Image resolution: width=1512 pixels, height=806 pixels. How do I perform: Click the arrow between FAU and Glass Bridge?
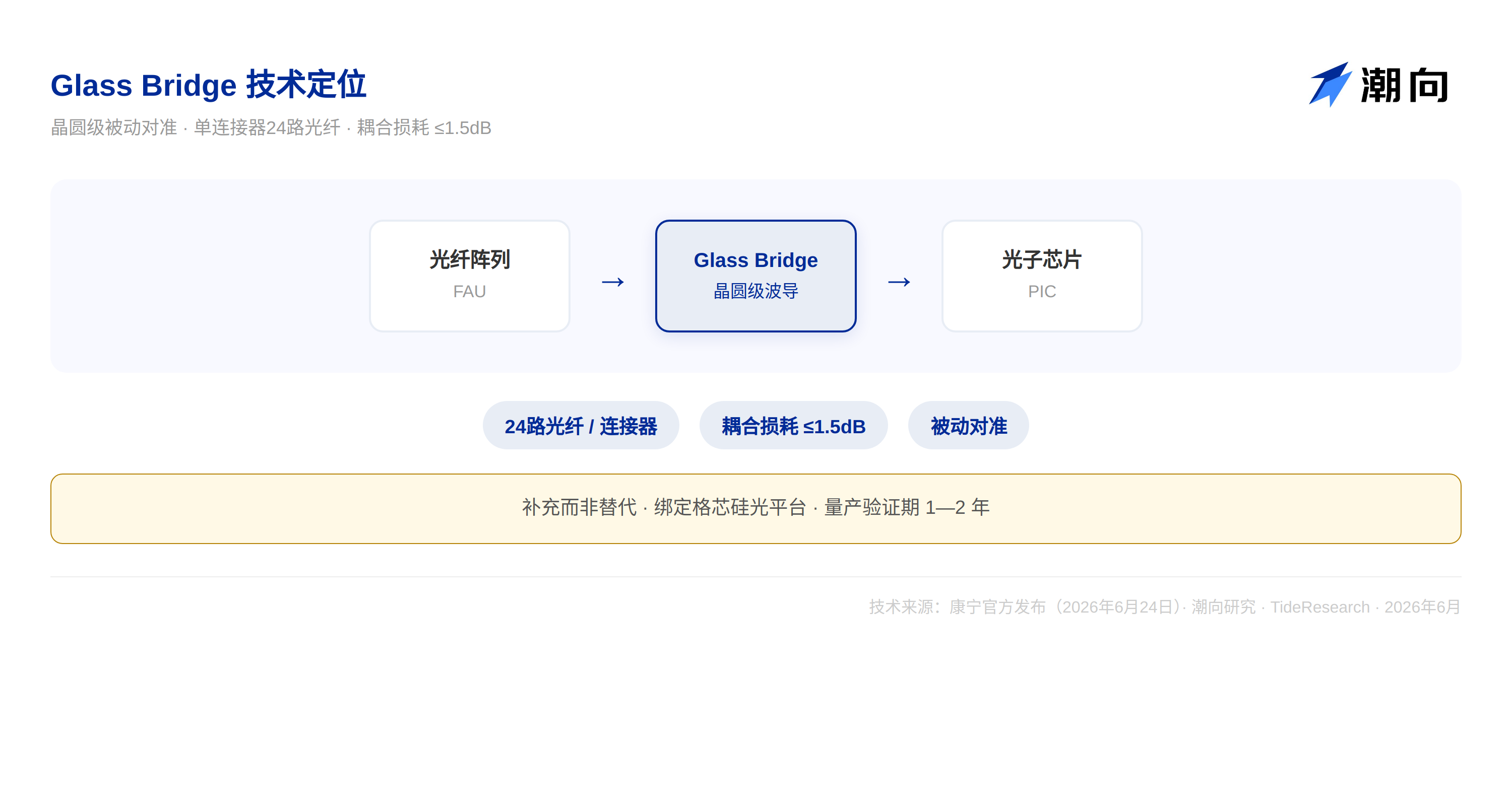[613, 282]
